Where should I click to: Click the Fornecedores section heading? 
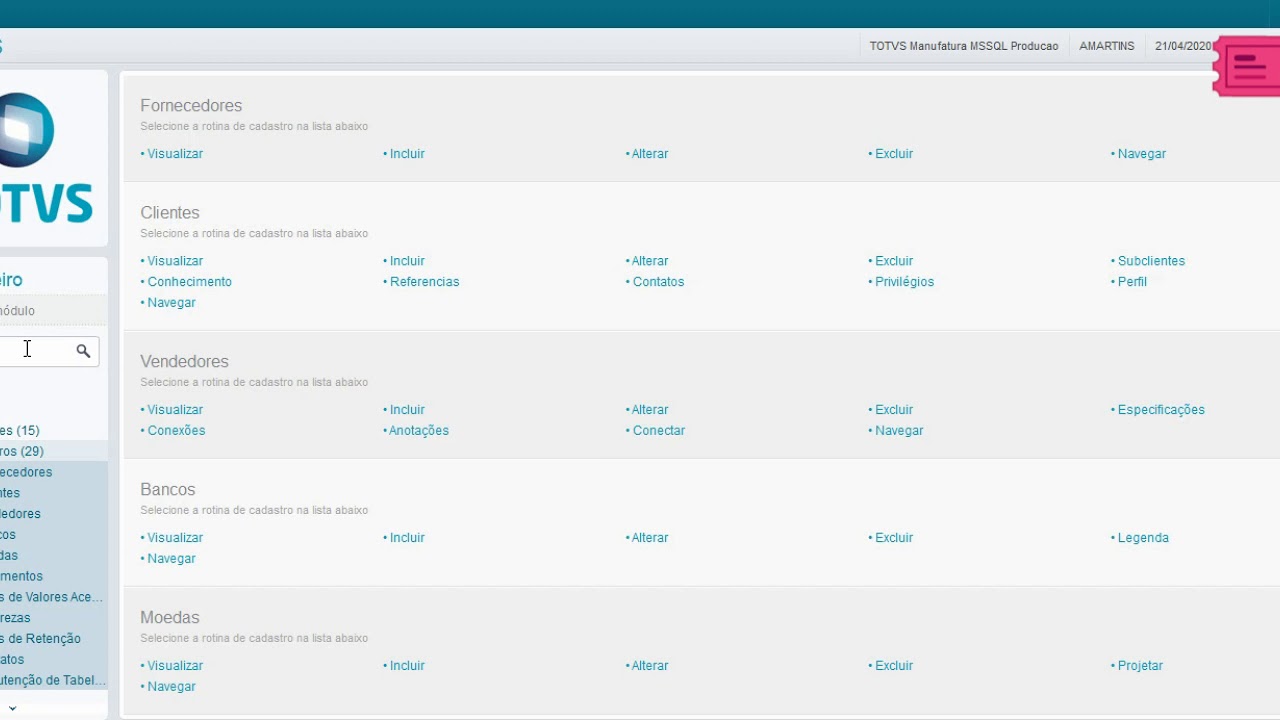tap(191, 106)
